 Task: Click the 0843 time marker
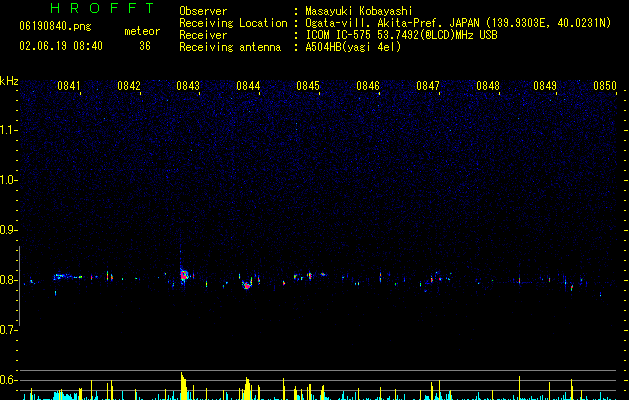(188, 86)
